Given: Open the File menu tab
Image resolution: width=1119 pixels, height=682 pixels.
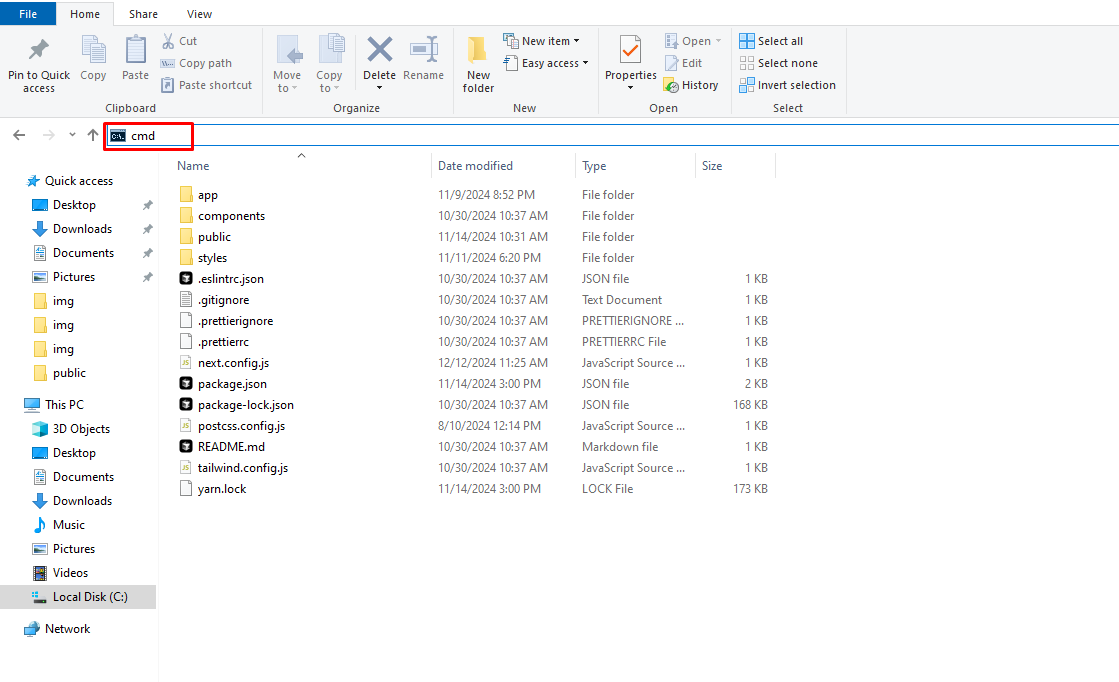Looking at the screenshot, I should point(28,14).
